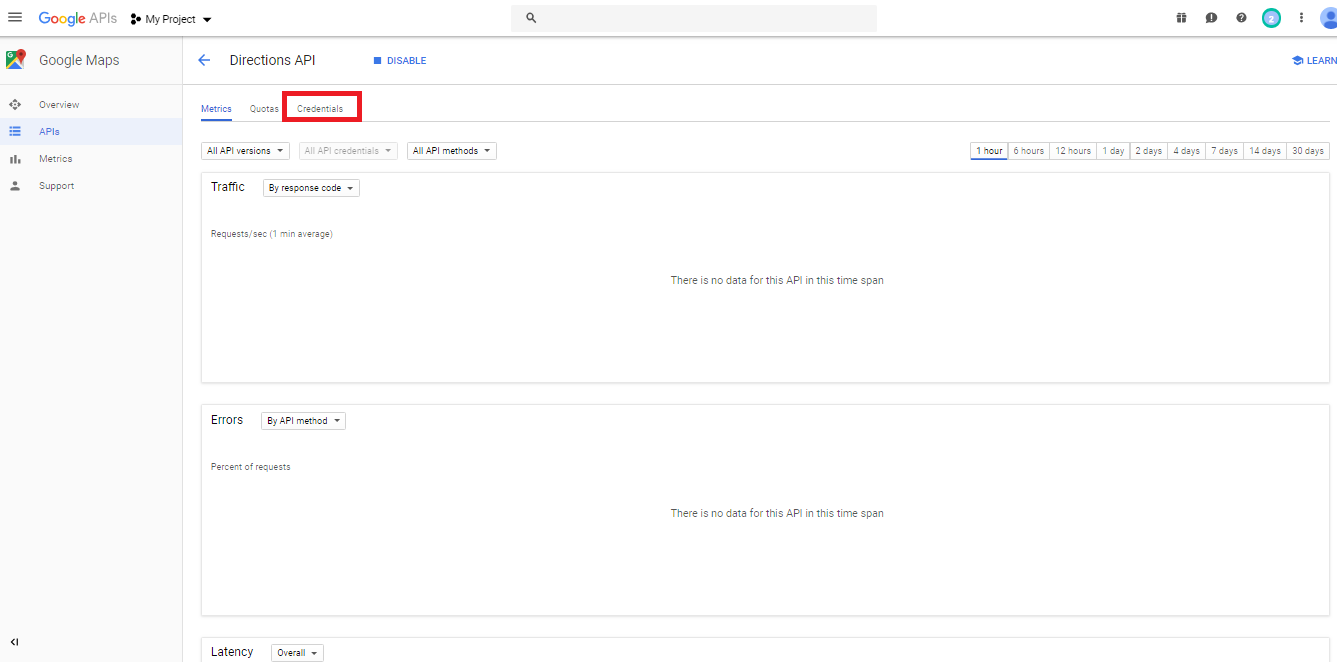Open the All API credentials dropdown
1337x662 pixels.
[348, 151]
